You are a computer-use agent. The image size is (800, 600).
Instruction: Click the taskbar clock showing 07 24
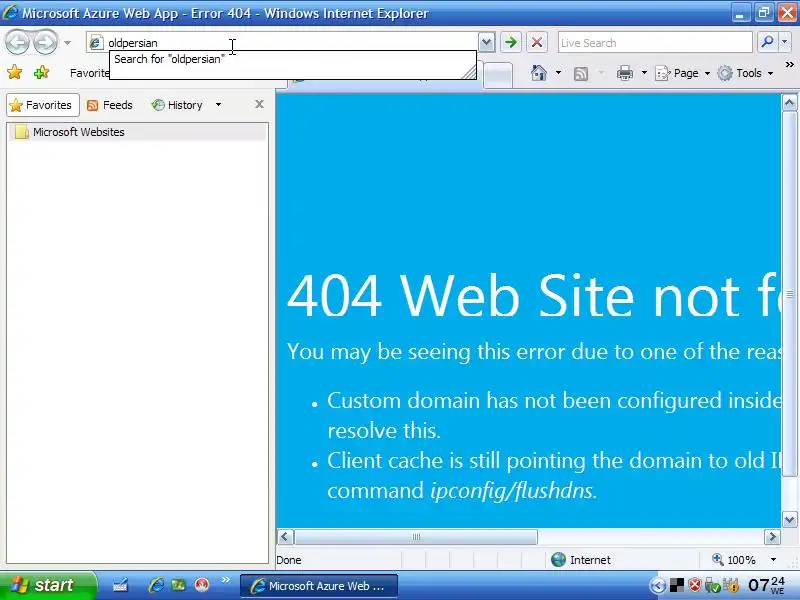pos(766,585)
